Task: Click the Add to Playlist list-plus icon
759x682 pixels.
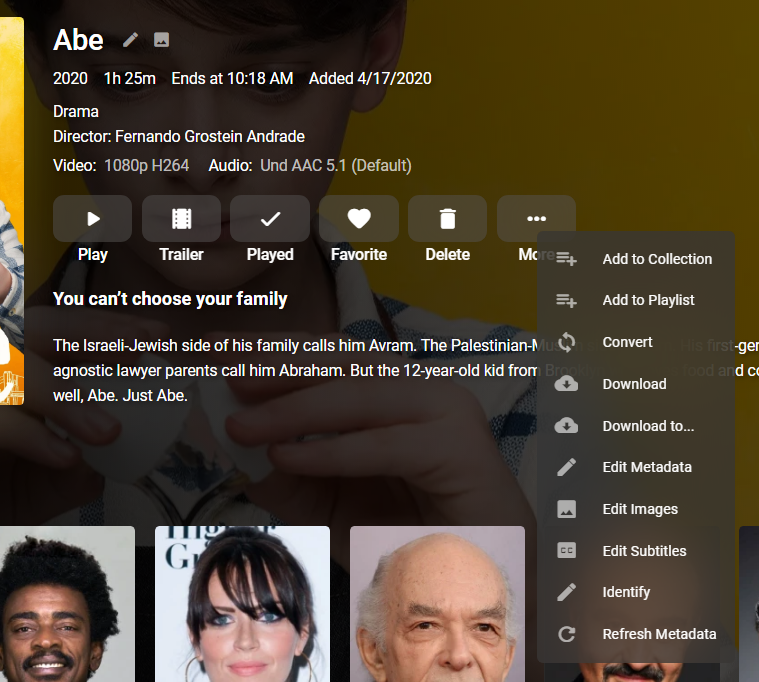Action: coord(566,301)
